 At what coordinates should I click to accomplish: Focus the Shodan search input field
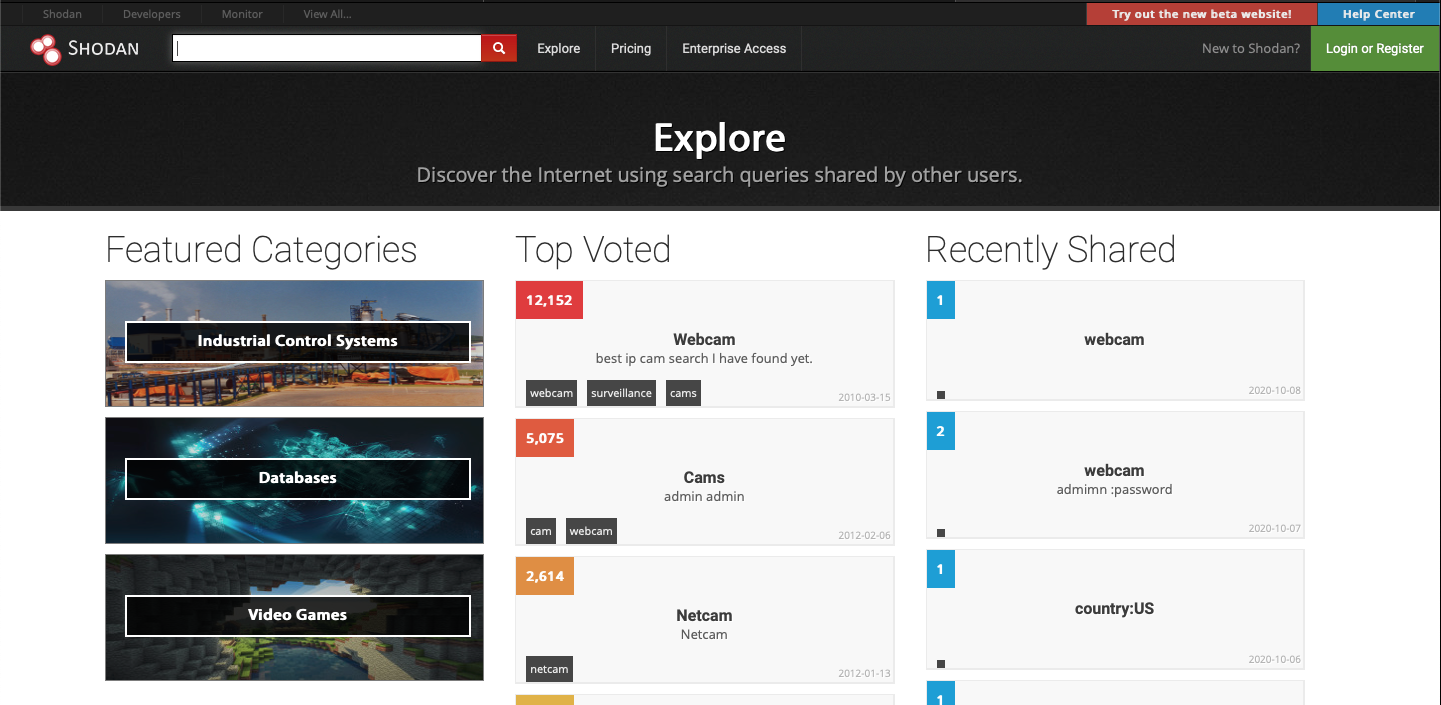coord(327,48)
